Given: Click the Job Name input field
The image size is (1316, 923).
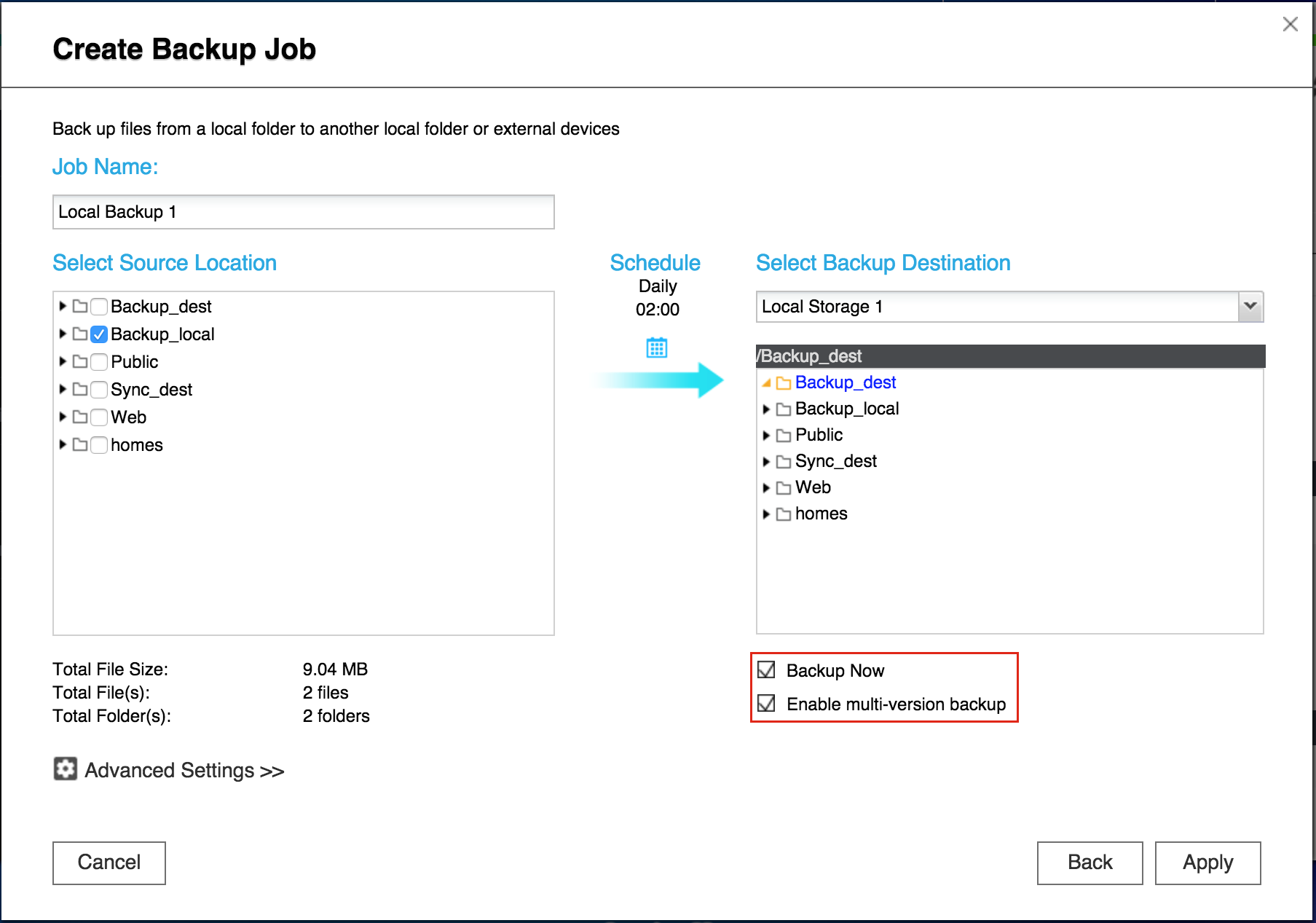Looking at the screenshot, I should click(303, 212).
